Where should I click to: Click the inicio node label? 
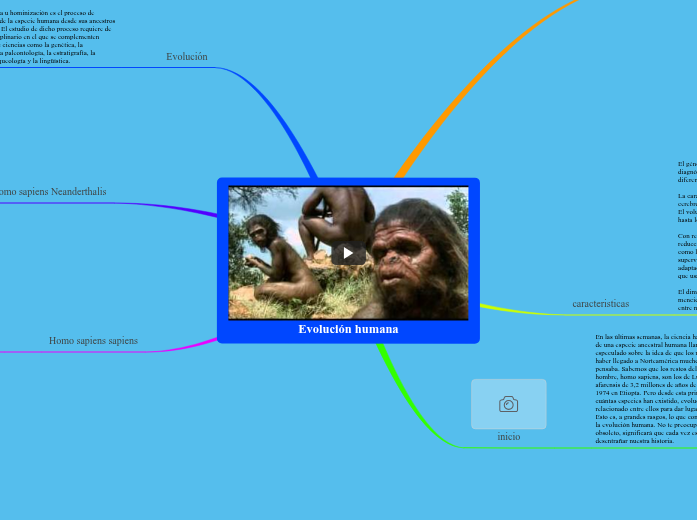coord(508,437)
